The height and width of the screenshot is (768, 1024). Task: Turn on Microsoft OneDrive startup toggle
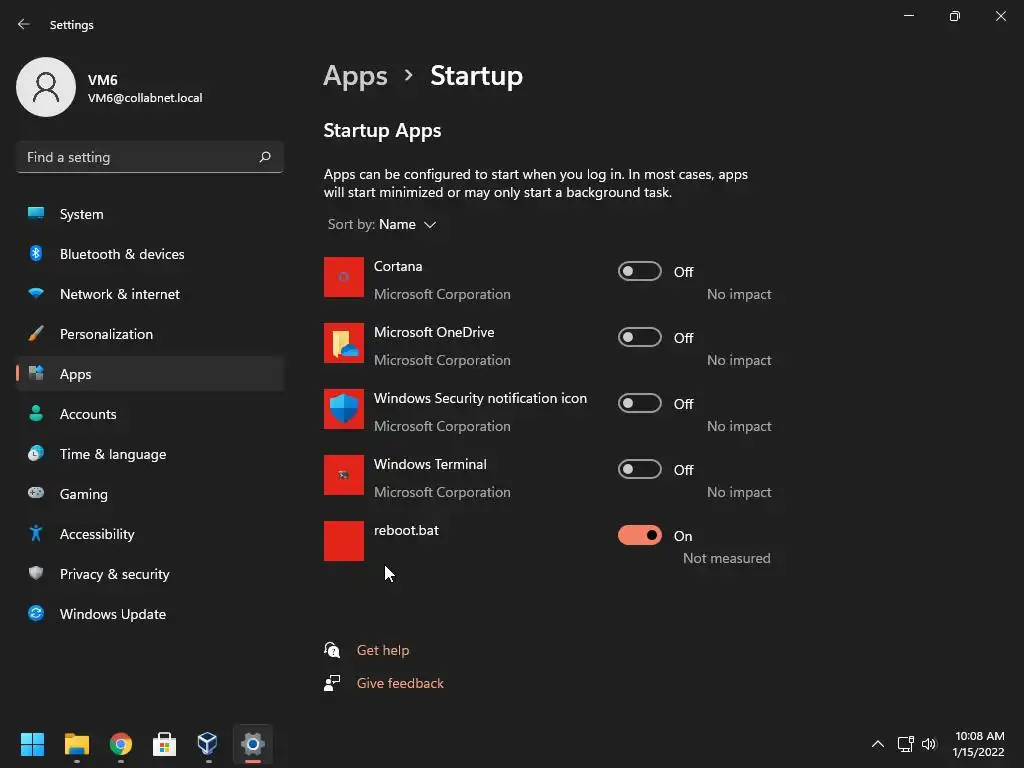pos(640,337)
